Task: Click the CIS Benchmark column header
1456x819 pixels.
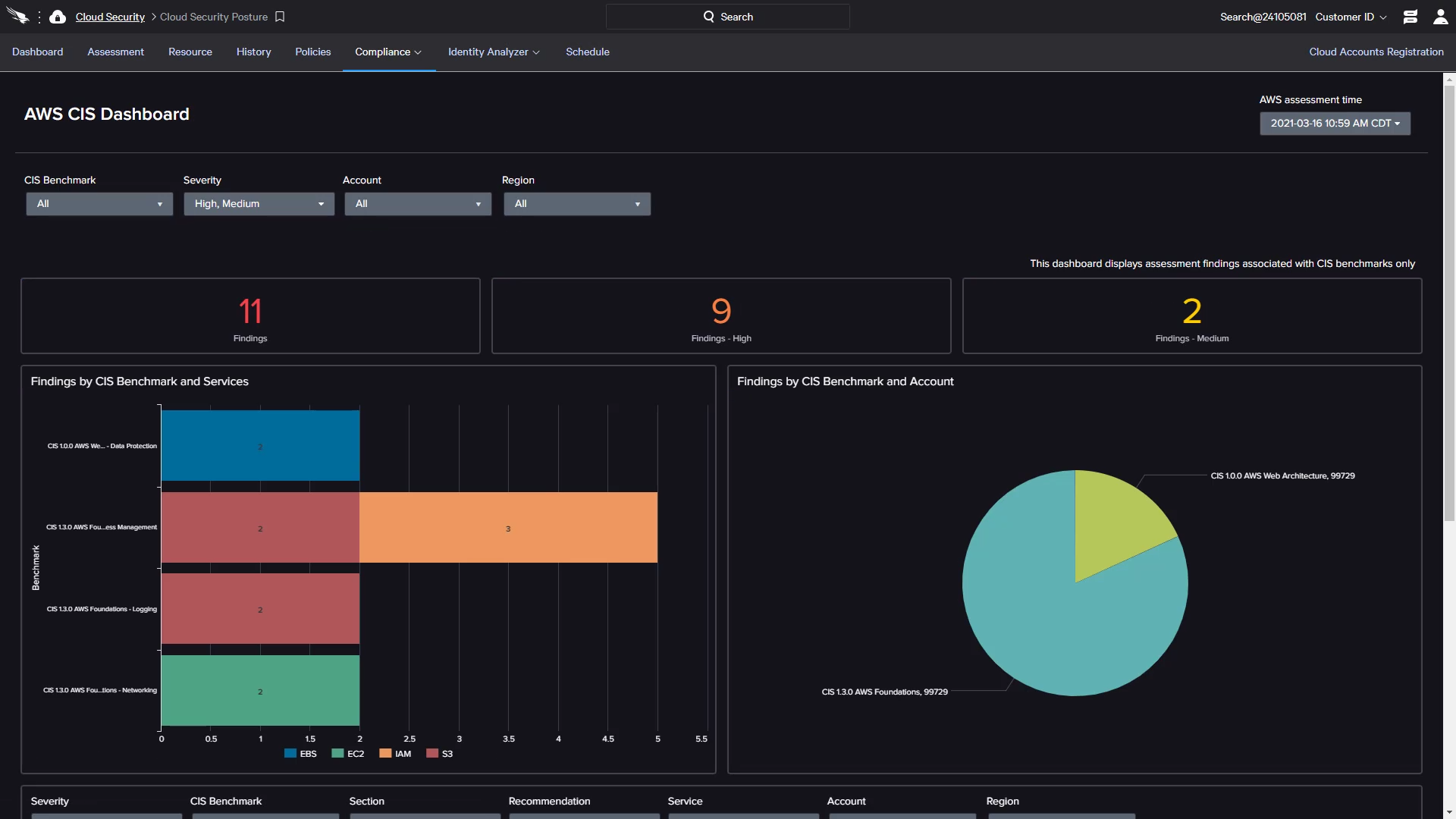Action: (x=226, y=802)
